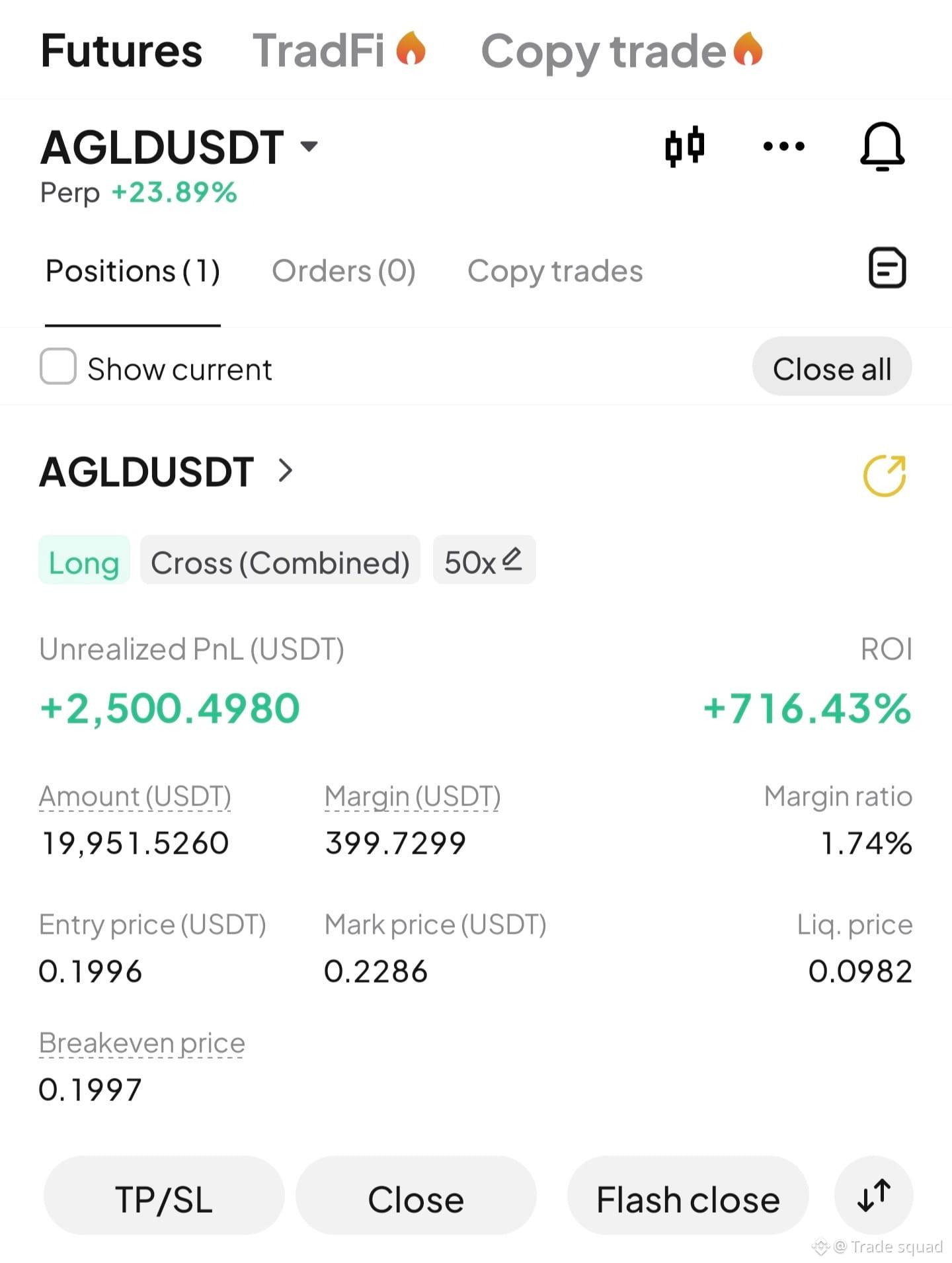The height and width of the screenshot is (1263, 952).
Task: Open AGLDUSDT position details chevron
Action: click(285, 471)
